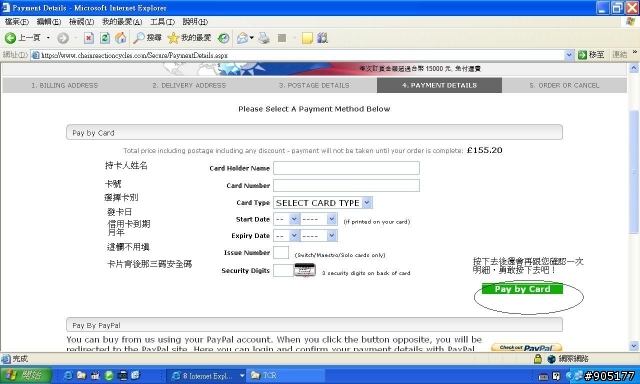The height and width of the screenshot is (384, 640).
Task: Click the Windows Start button
Action: [x=26, y=375]
